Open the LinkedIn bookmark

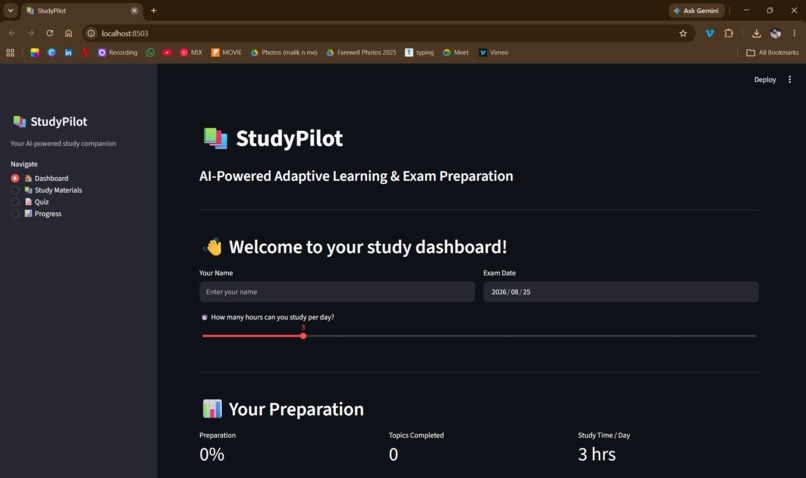(68, 52)
